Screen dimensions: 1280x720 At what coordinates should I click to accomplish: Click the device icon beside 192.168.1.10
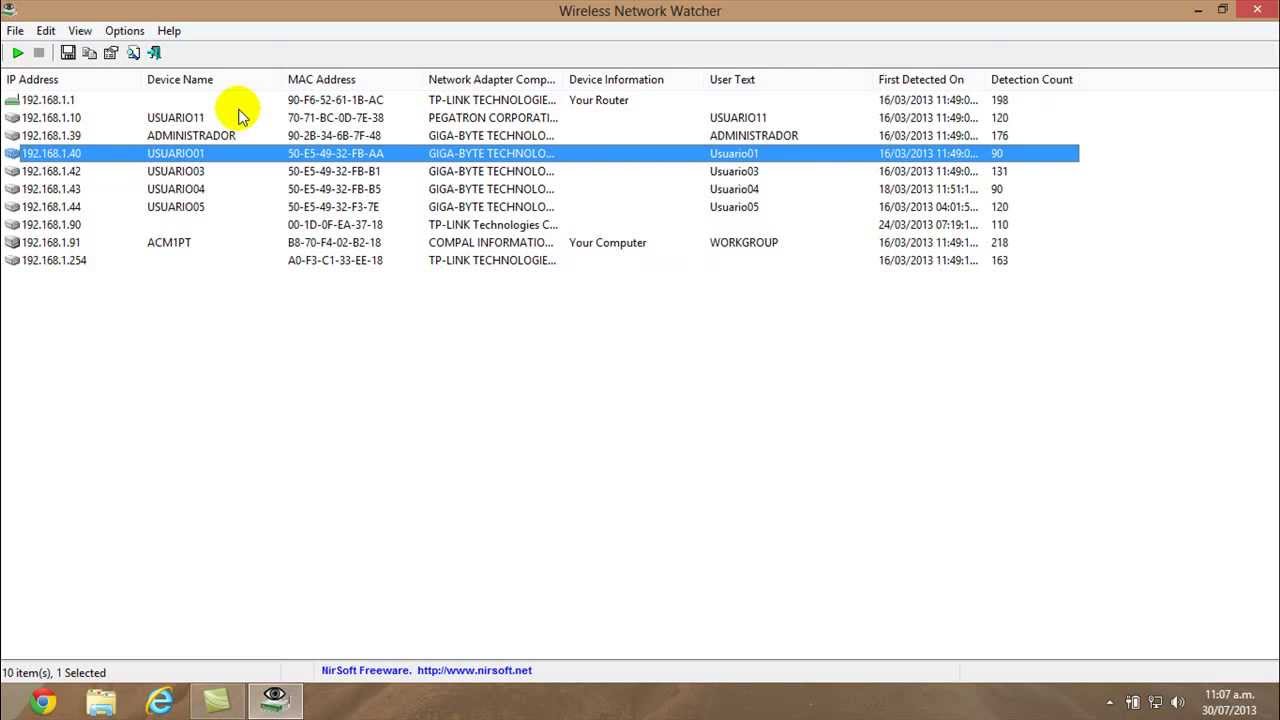click(x=12, y=118)
